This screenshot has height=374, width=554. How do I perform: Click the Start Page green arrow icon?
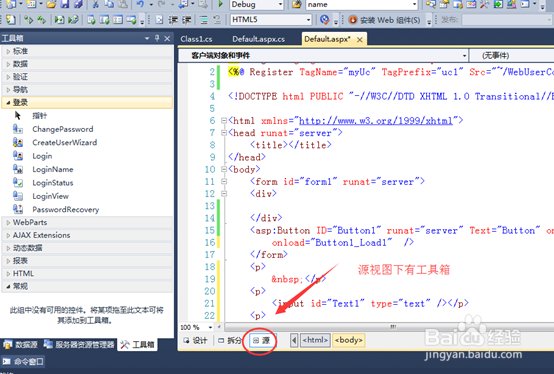[x=498, y=4]
